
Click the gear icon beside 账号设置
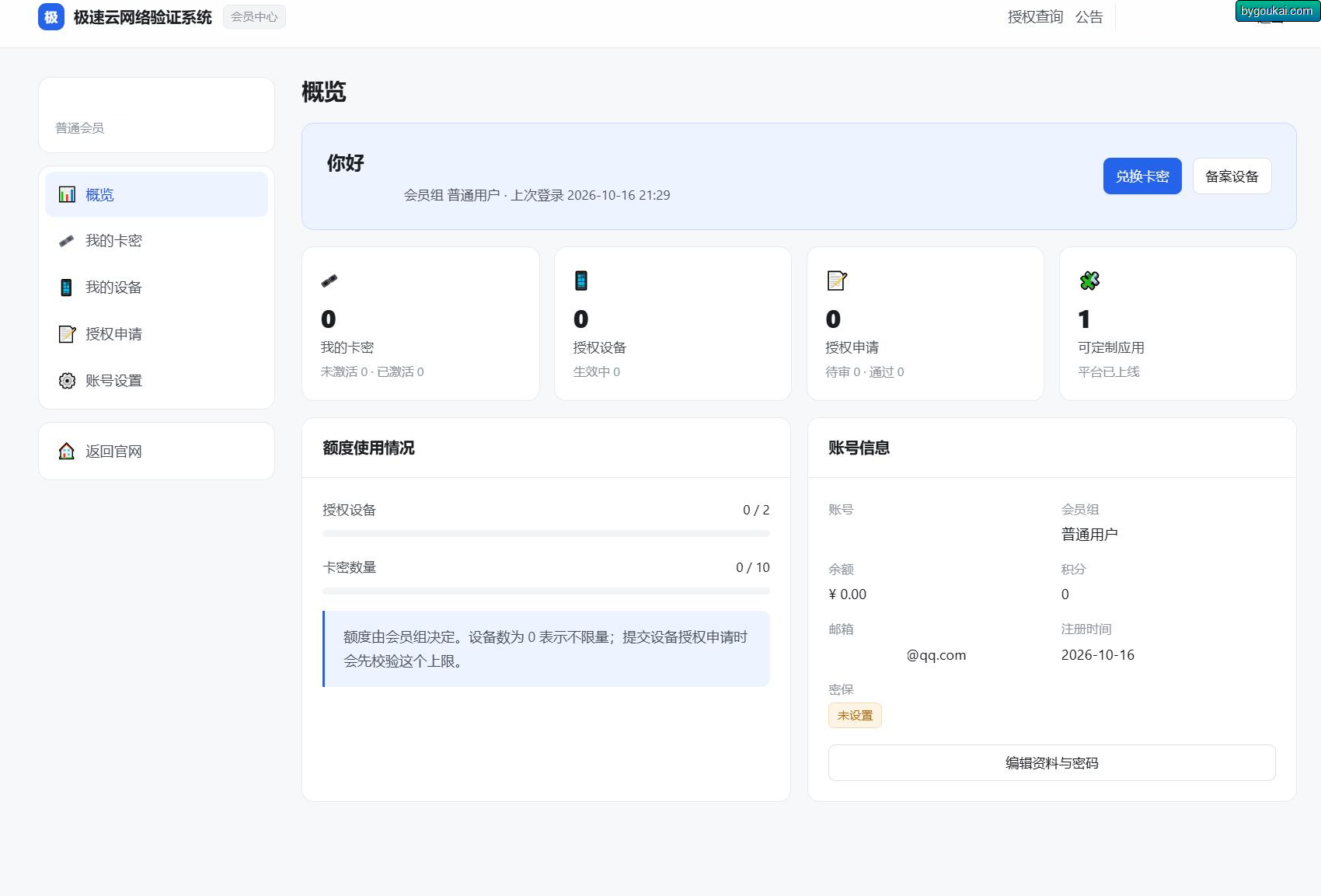coord(68,381)
